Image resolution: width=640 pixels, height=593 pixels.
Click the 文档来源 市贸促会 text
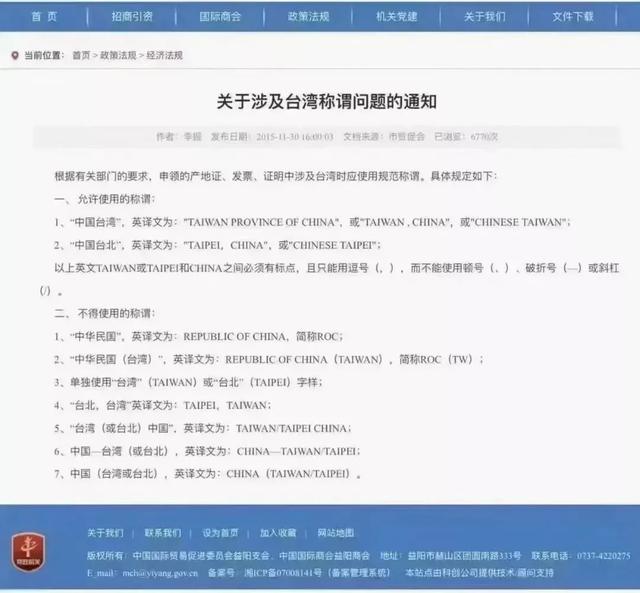(384, 137)
